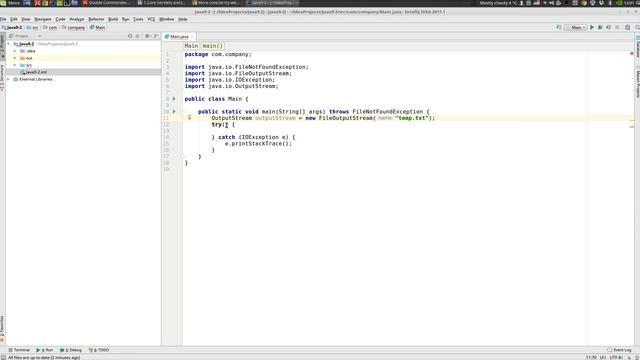
Task: Select the Main.java editor tab
Action: point(179,37)
